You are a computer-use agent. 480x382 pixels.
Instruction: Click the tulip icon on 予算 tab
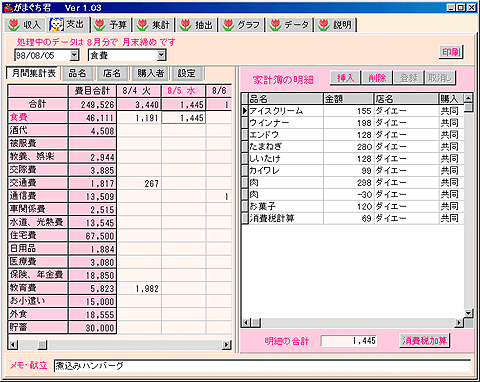(100, 25)
